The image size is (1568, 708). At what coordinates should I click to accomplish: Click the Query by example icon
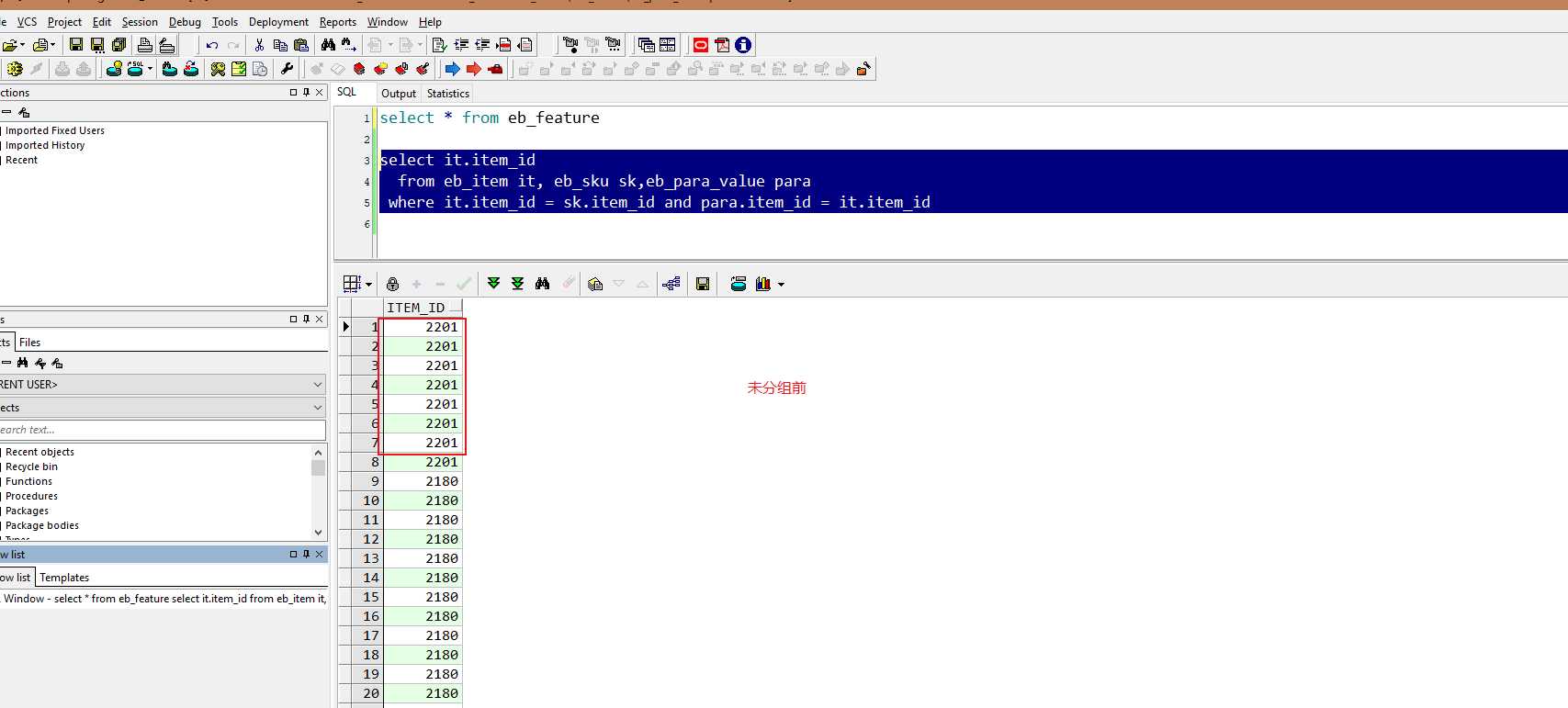tap(595, 284)
